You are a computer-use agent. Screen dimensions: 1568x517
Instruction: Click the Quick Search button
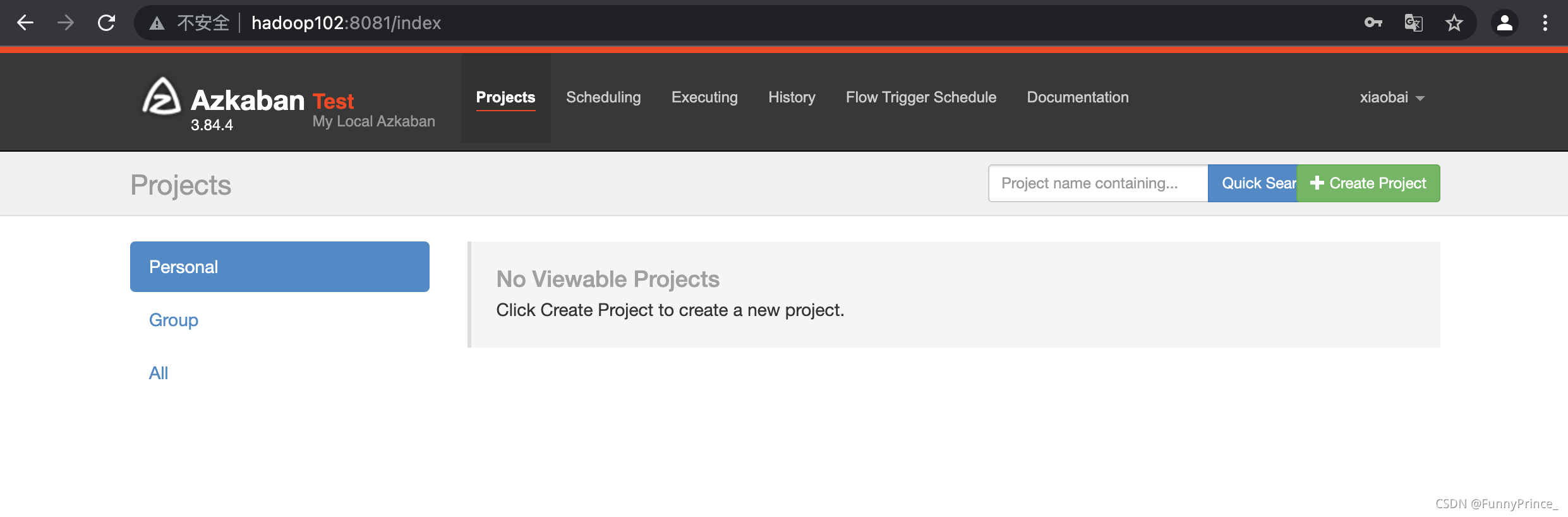click(1253, 183)
